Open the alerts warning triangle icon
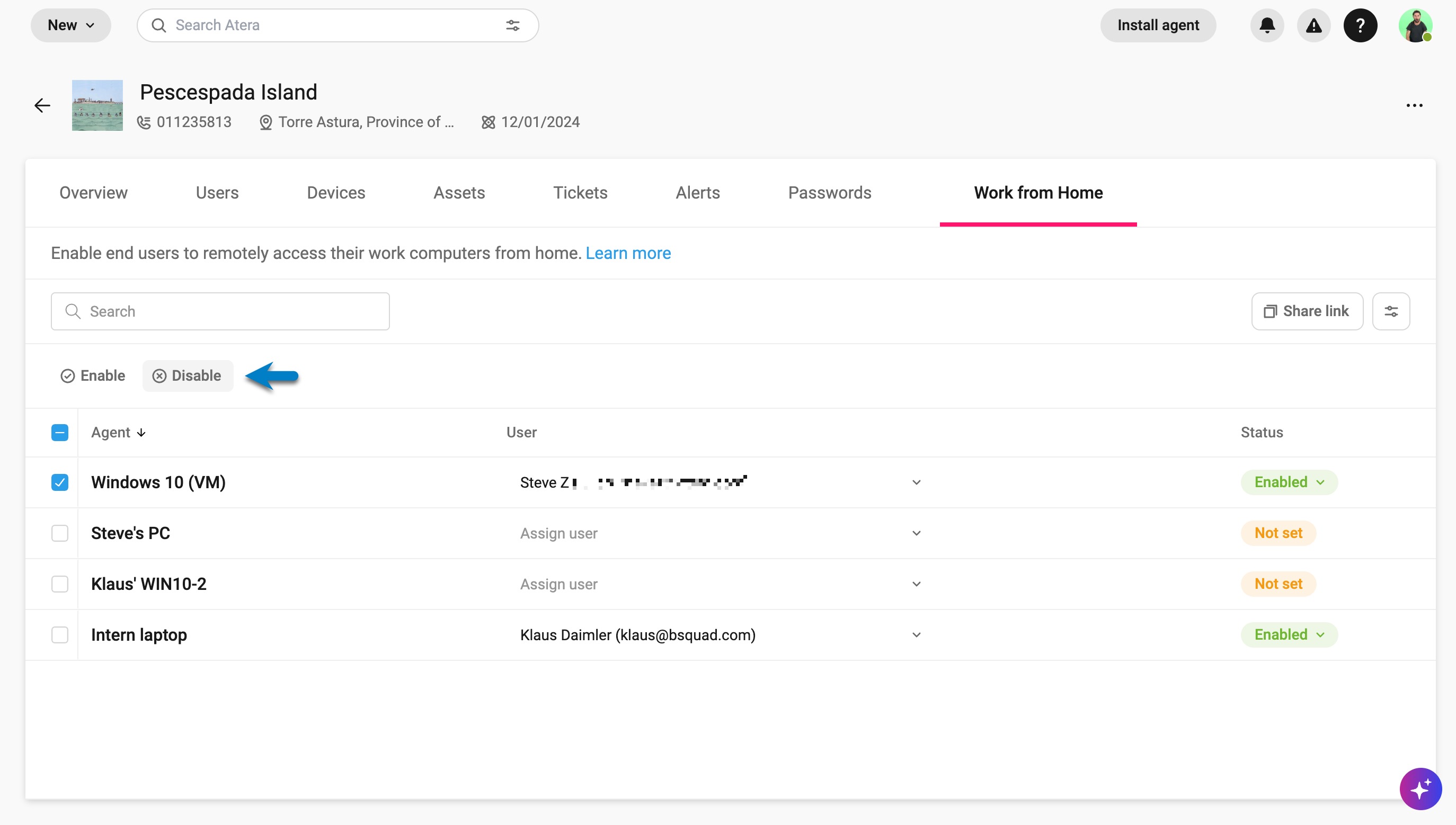 click(x=1313, y=25)
